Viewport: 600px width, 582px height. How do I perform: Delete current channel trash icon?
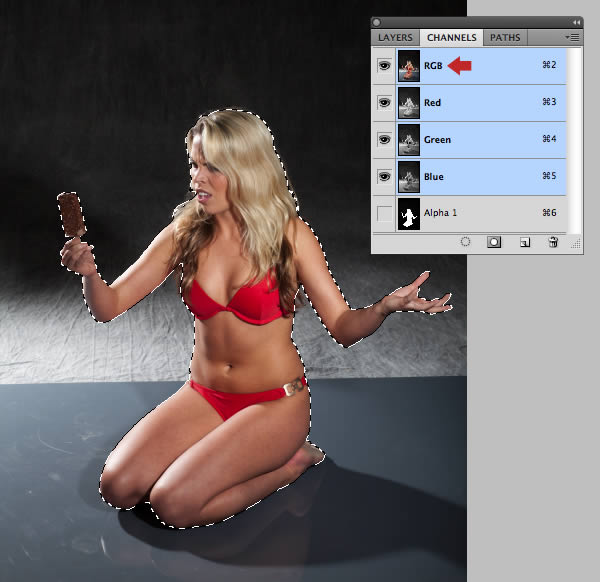click(x=553, y=242)
